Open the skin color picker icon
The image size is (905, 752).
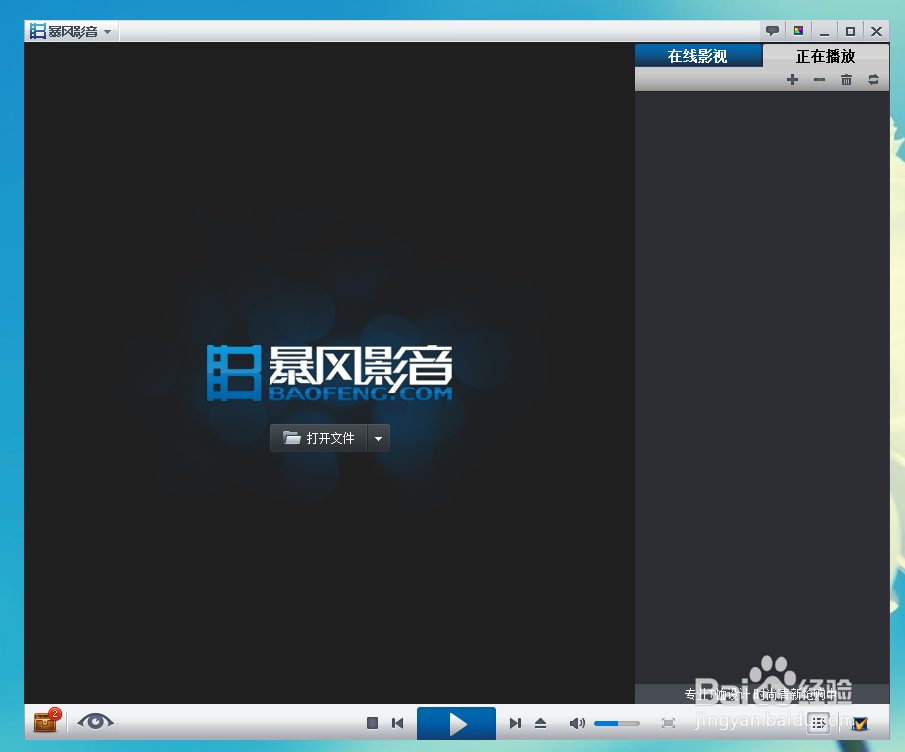tap(798, 31)
